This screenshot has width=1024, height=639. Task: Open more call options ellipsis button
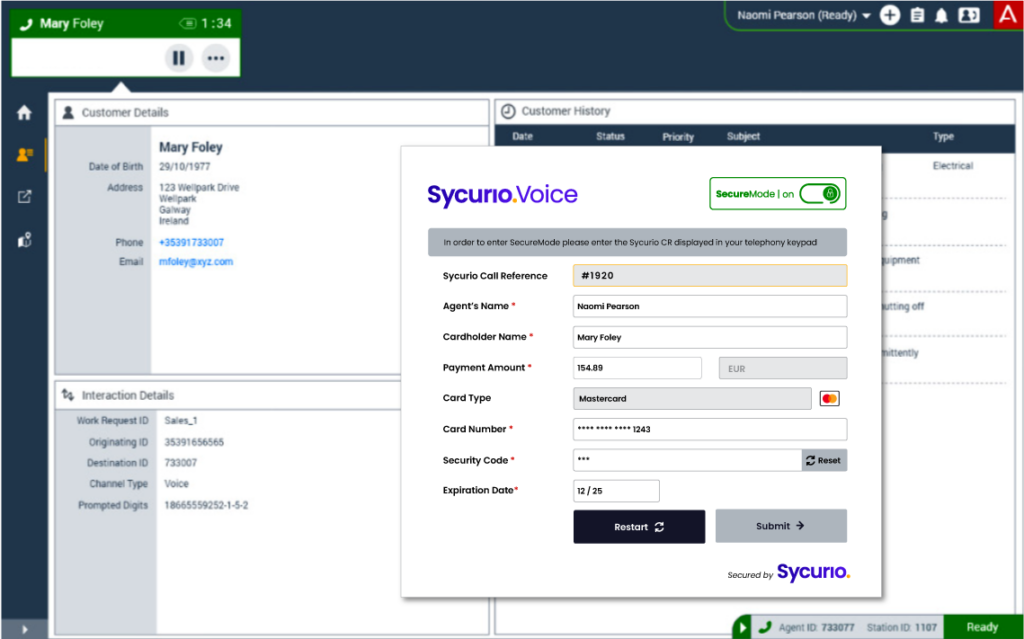tap(216, 58)
